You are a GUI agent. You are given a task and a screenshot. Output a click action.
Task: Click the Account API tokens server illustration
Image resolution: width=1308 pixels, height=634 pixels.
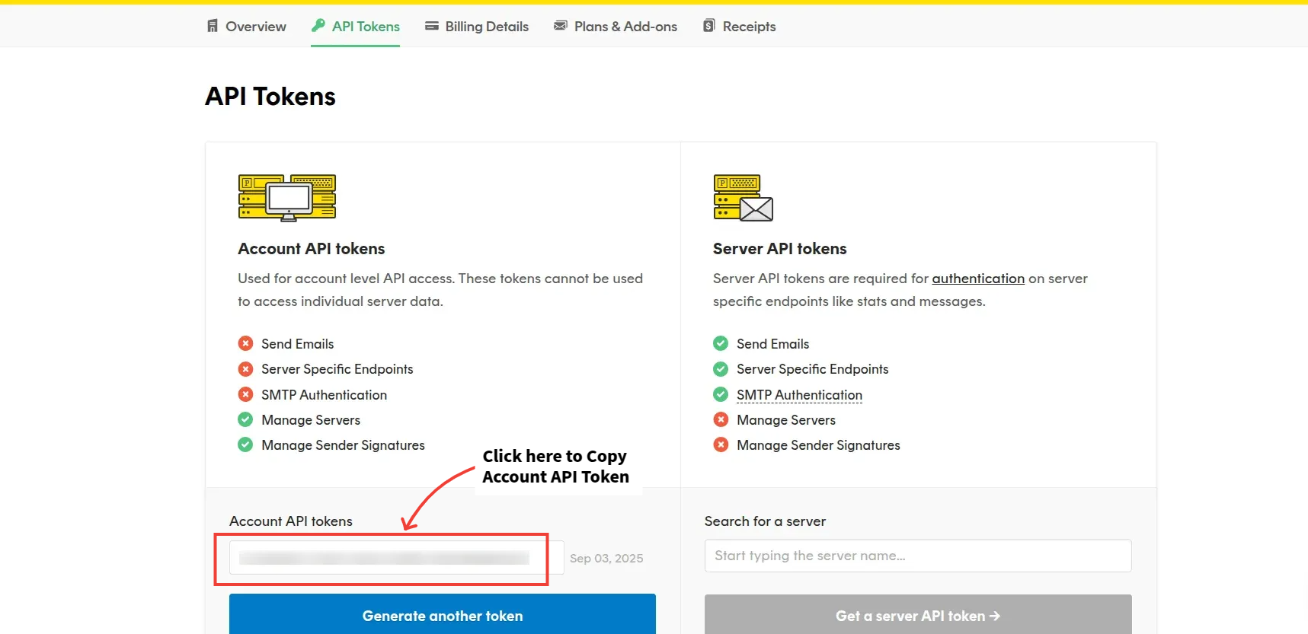pyautogui.click(x=287, y=197)
